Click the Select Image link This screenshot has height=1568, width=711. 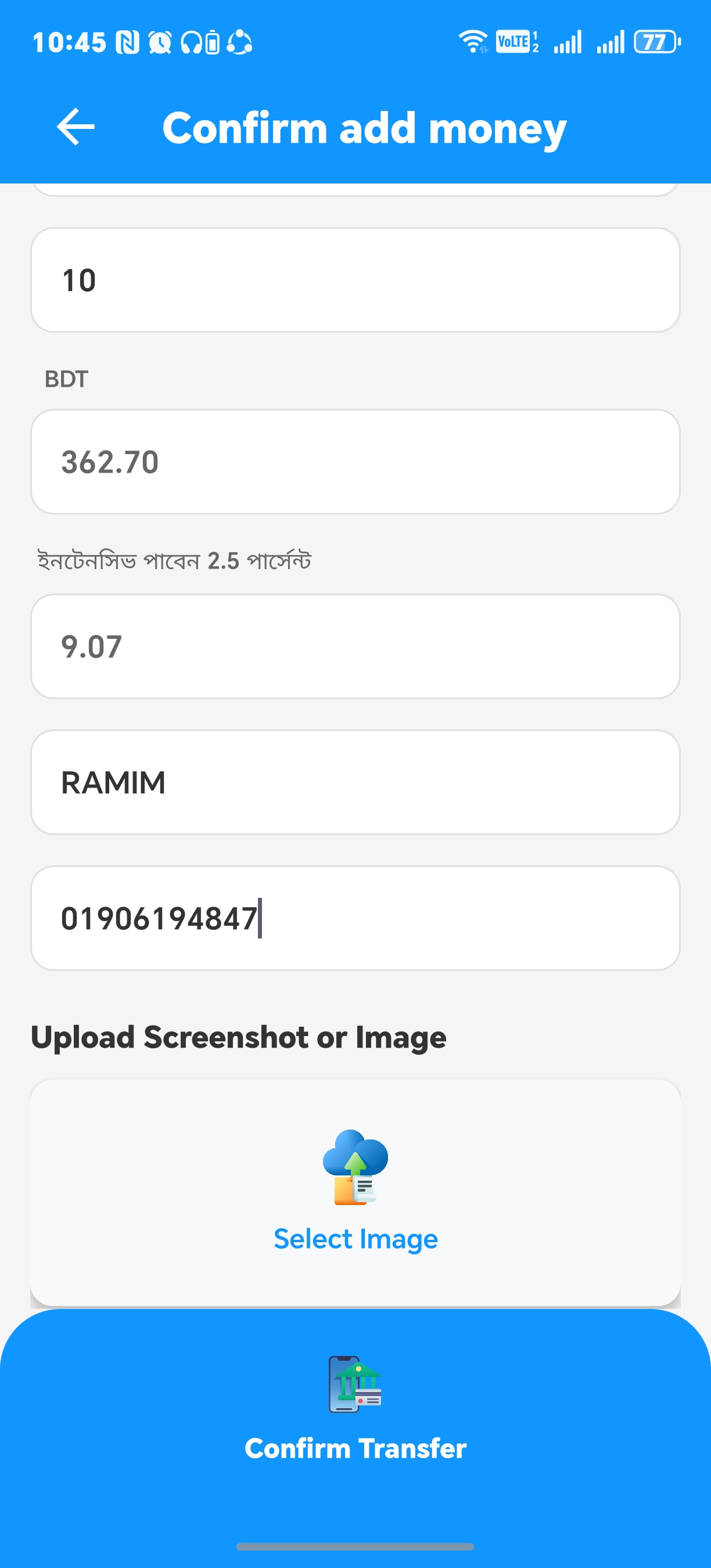pyautogui.click(x=355, y=1239)
